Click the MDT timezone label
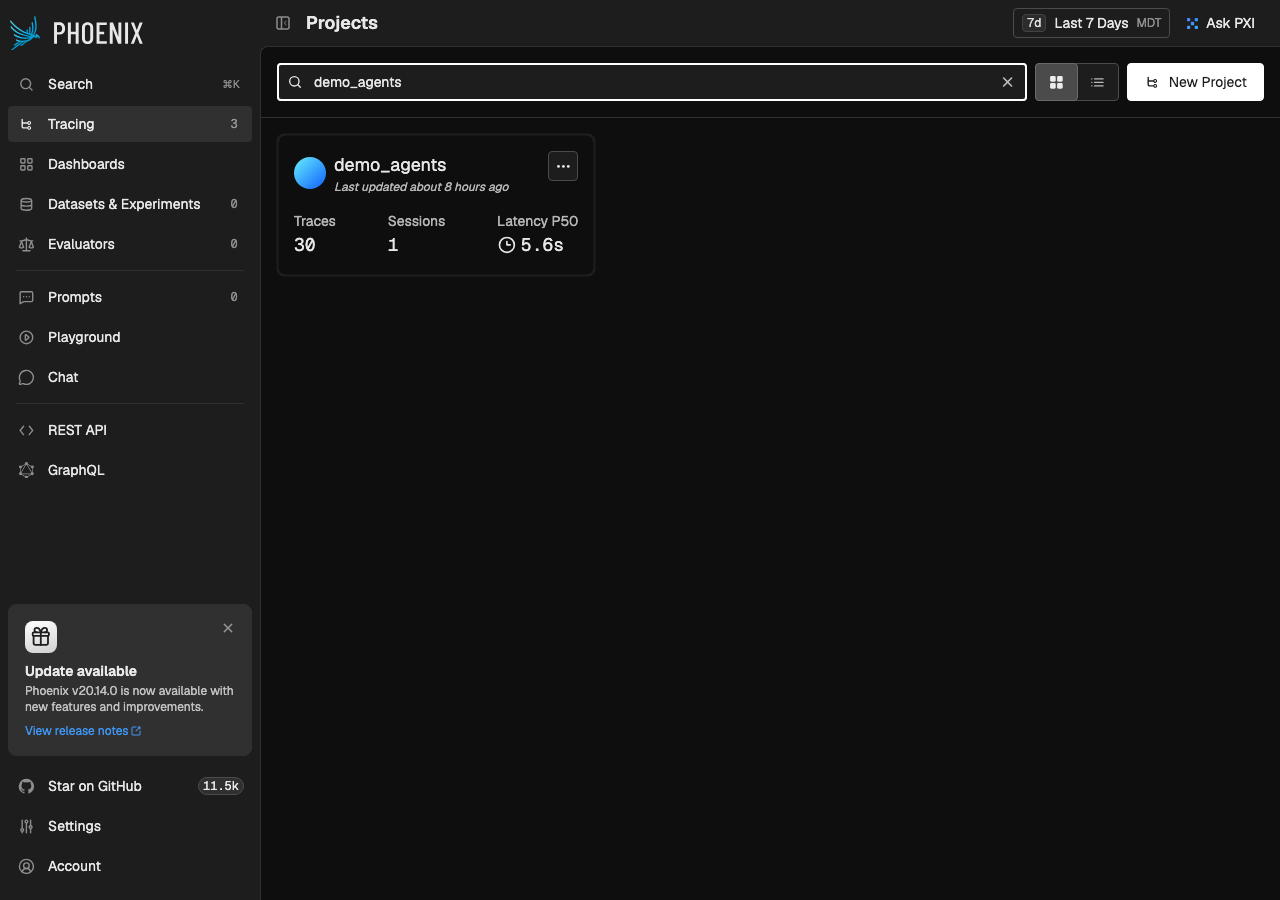 [1149, 23]
